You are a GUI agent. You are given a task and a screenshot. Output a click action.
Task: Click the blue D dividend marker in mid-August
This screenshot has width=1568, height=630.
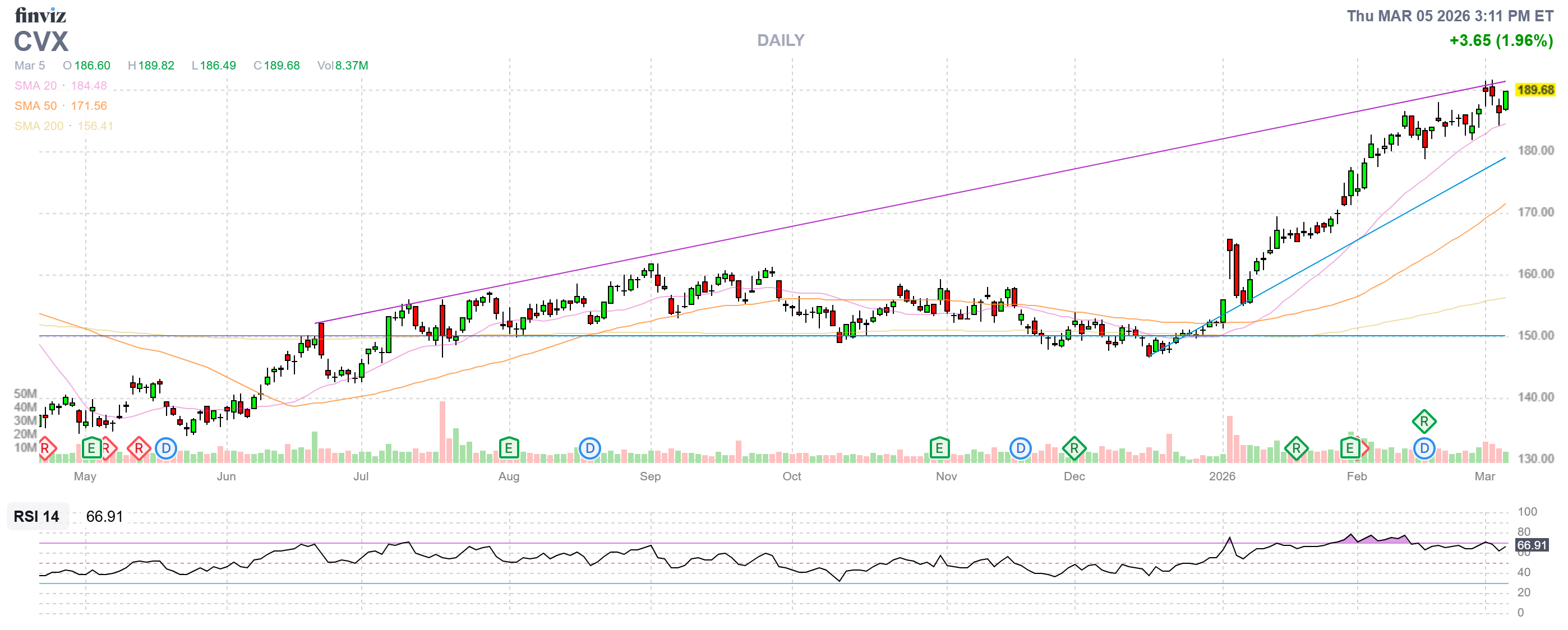(x=589, y=449)
